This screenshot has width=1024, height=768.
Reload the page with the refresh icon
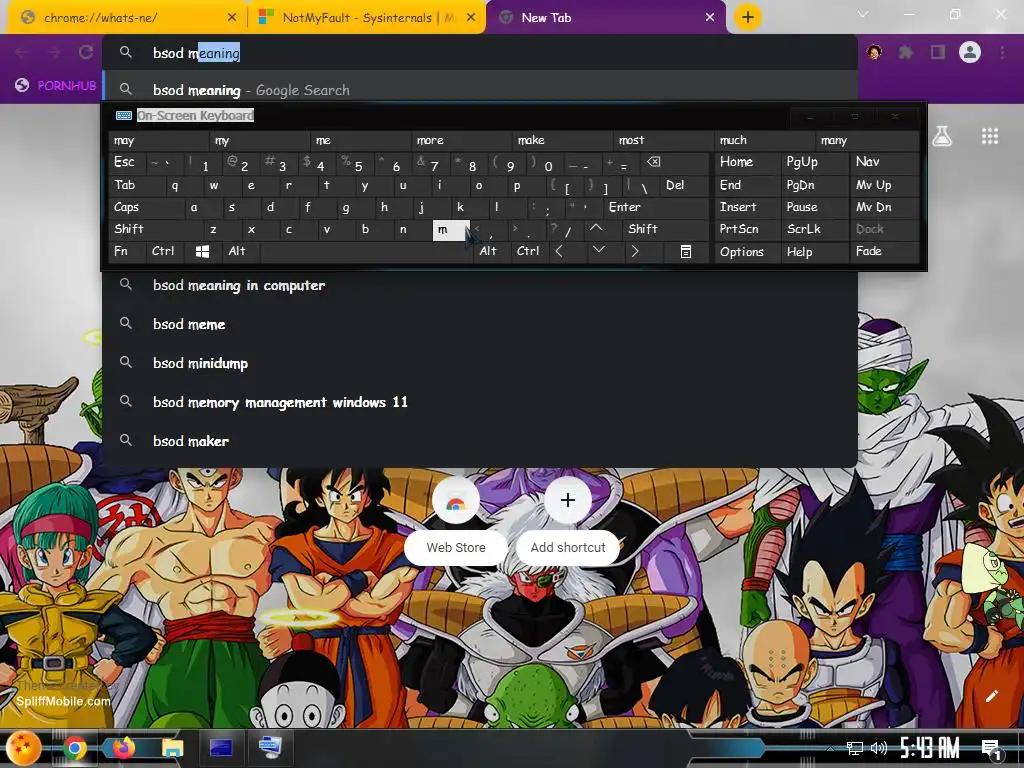coord(86,52)
